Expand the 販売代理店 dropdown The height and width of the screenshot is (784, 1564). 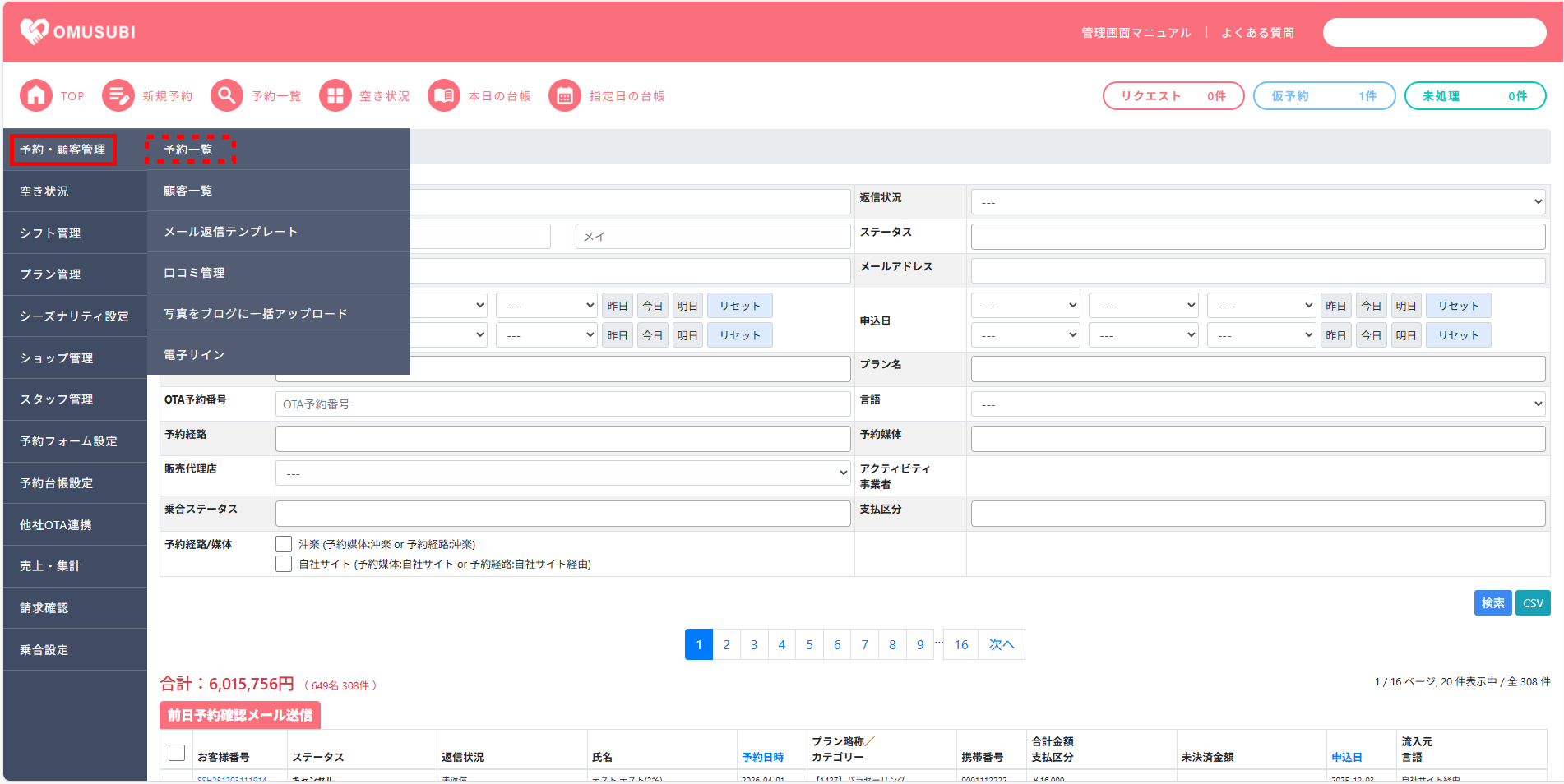click(562, 473)
